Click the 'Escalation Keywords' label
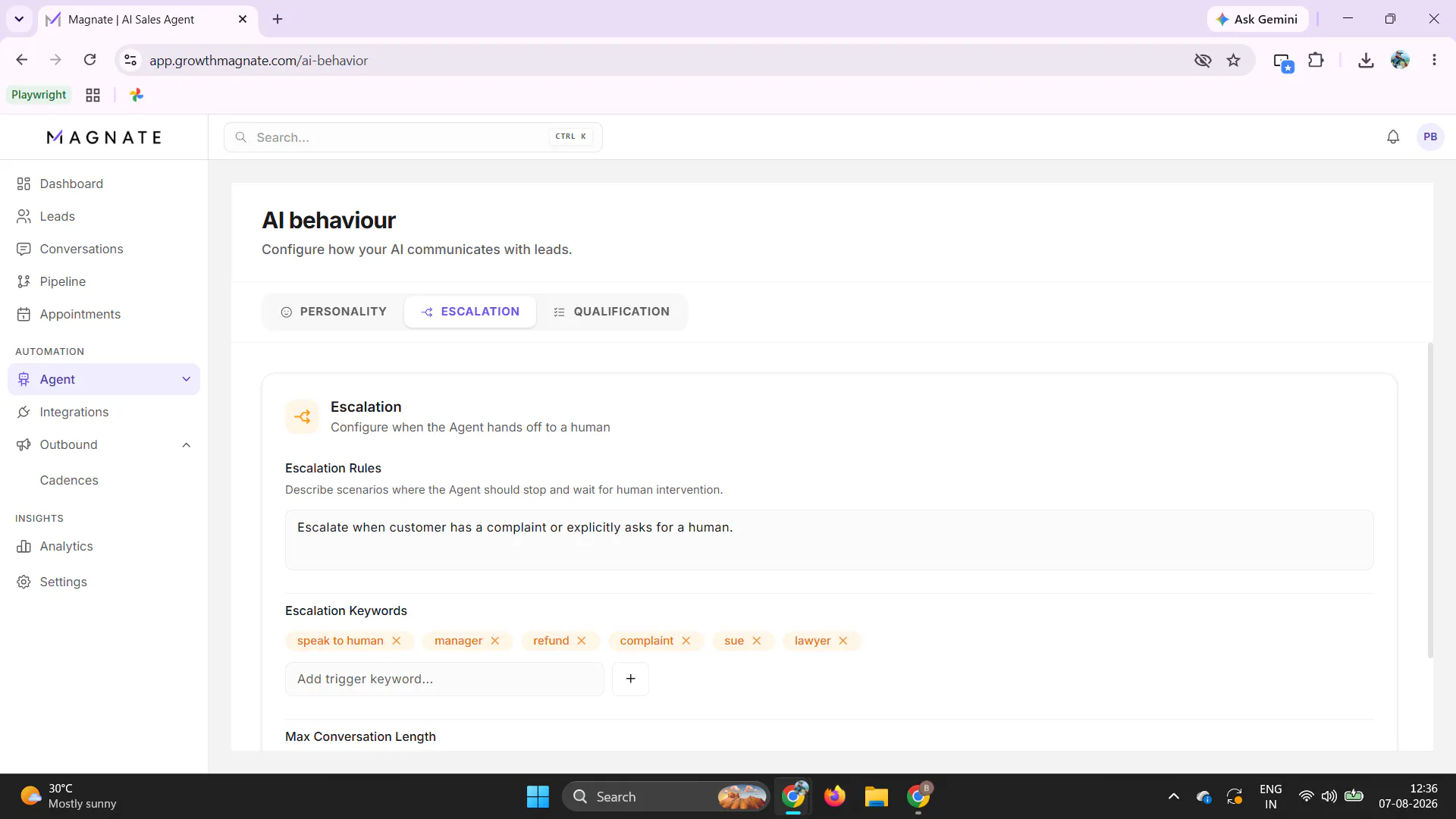 [x=346, y=610]
